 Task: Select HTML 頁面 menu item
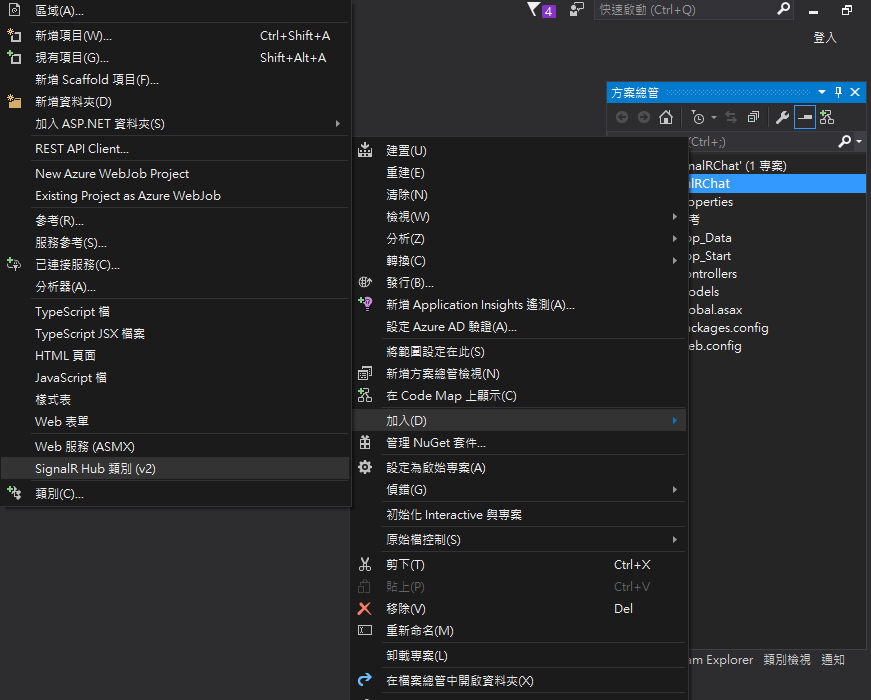(x=175, y=356)
